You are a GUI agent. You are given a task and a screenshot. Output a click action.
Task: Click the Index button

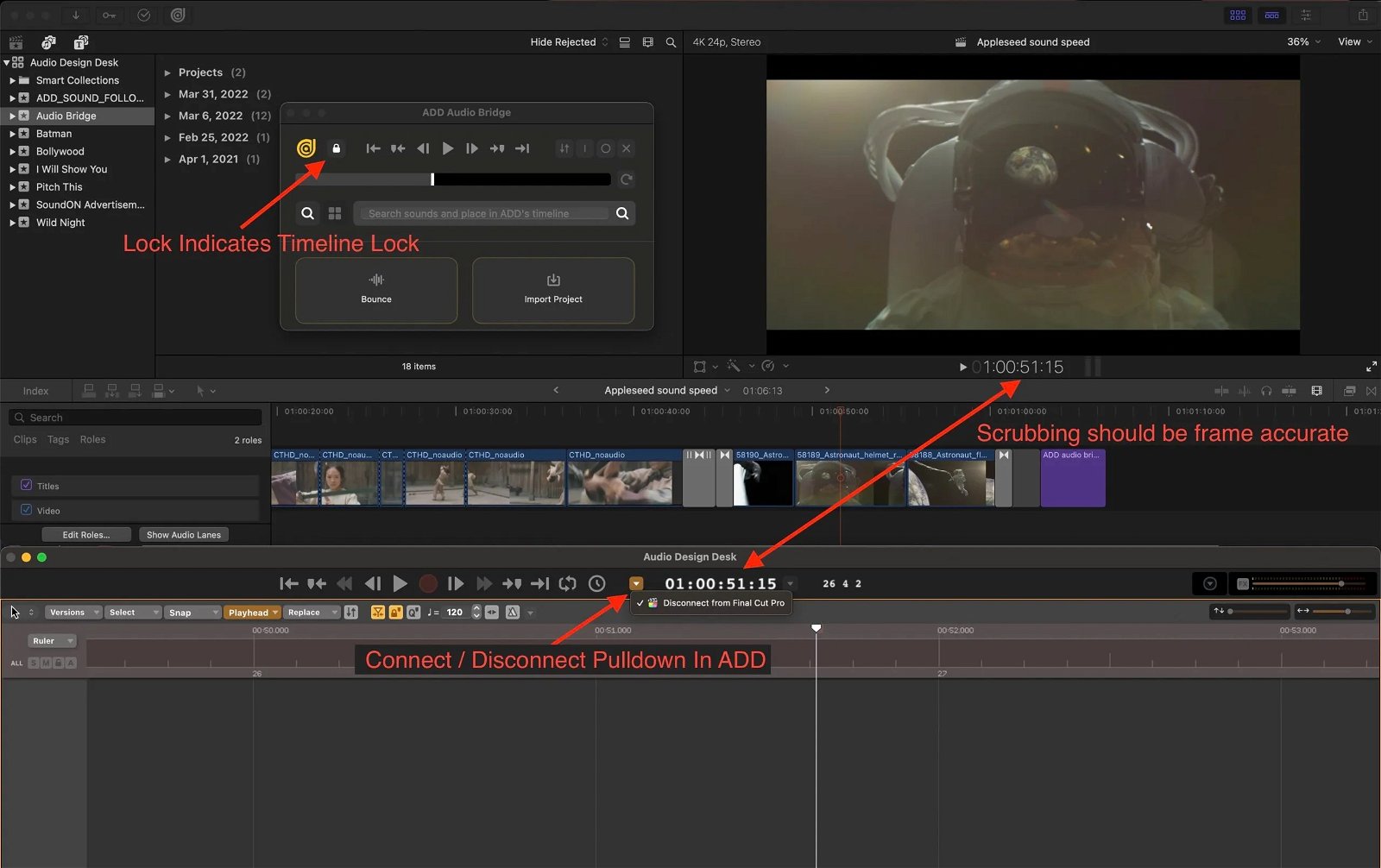[35, 391]
